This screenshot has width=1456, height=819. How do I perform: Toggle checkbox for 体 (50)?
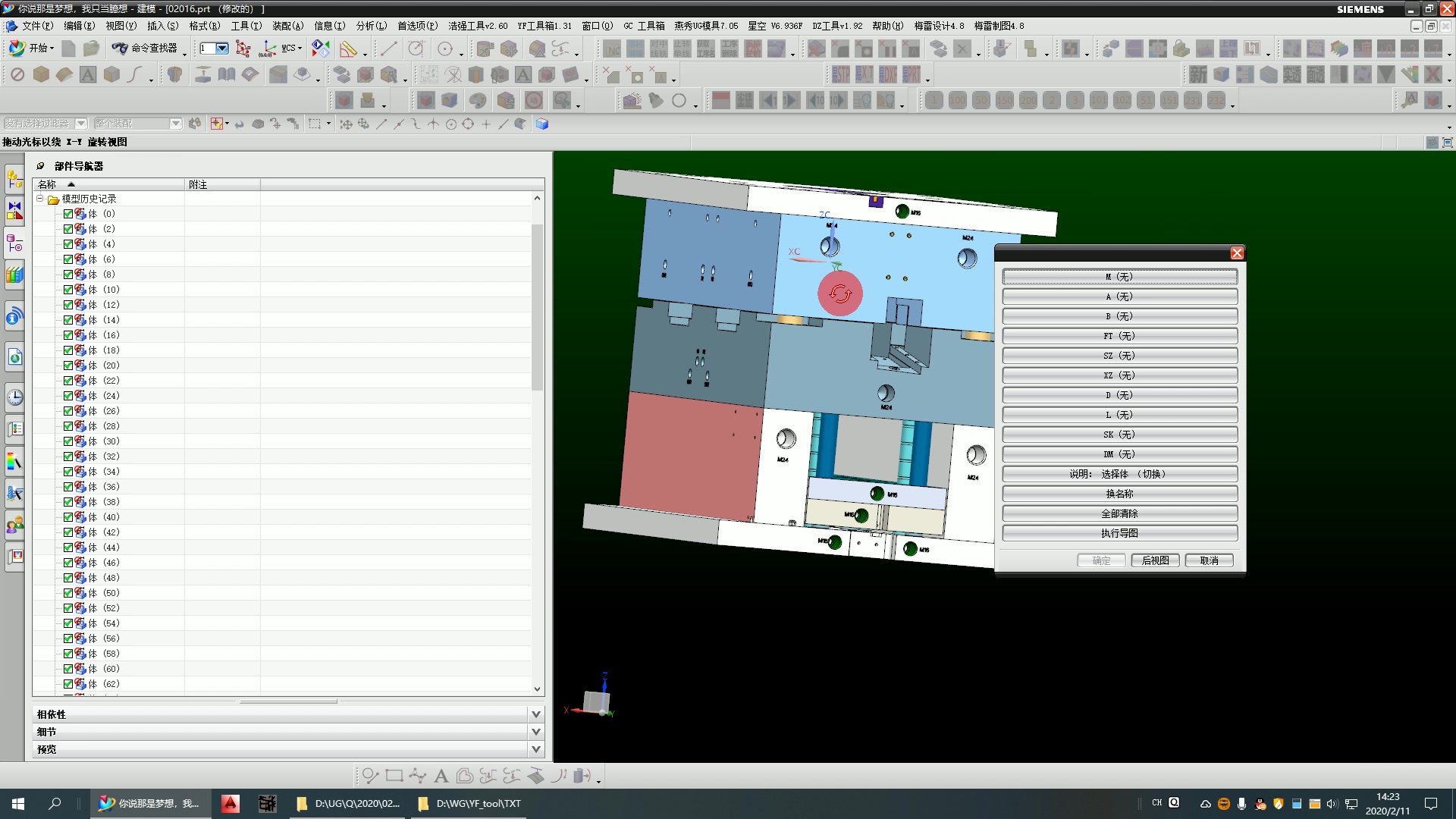tap(68, 593)
